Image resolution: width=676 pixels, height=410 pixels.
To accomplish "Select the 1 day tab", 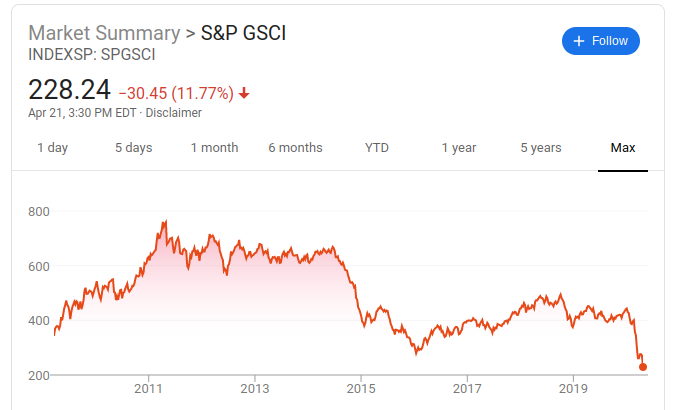I will pos(52,148).
